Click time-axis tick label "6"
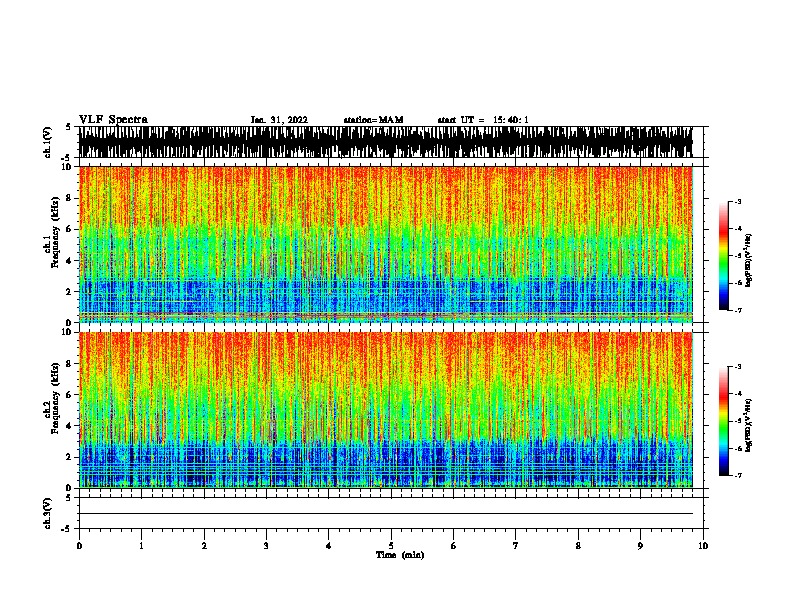Screen dimensions: 792x612 [x=454, y=545]
